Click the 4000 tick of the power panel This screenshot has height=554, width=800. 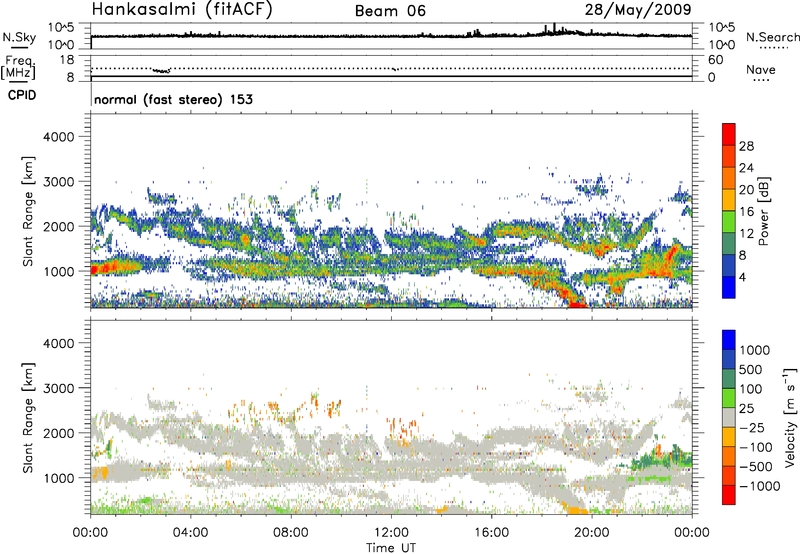(58, 137)
